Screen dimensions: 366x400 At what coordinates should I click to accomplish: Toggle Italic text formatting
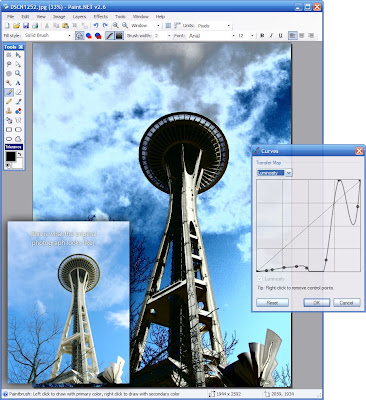pos(271,35)
